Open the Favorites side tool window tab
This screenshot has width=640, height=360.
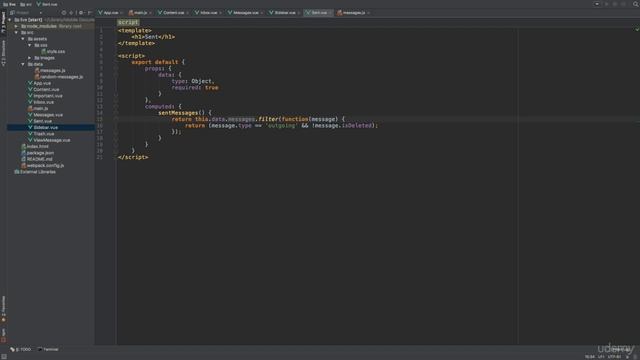tap(3, 309)
